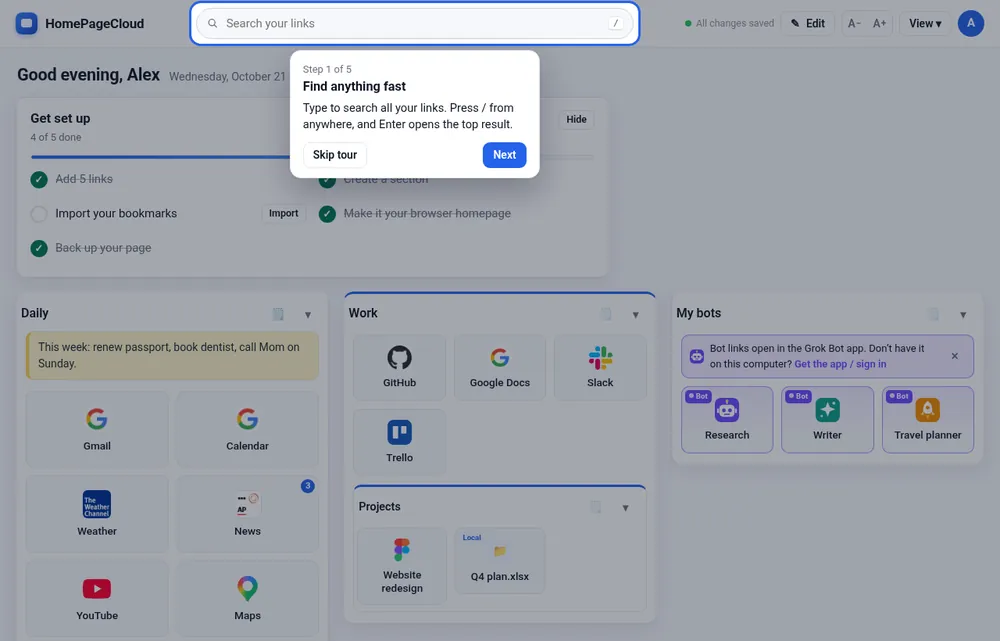The image size is (1000, 641).
Task: Launch the Writer bot
Action: click(x=827, y=419)
